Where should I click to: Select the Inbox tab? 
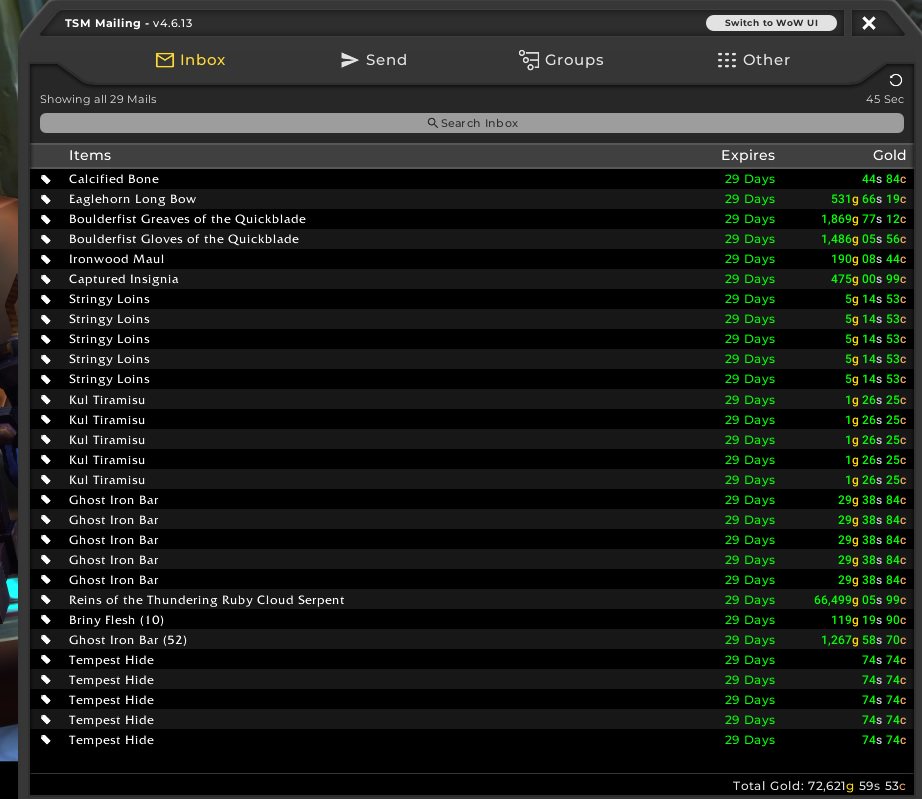[190, 60]
